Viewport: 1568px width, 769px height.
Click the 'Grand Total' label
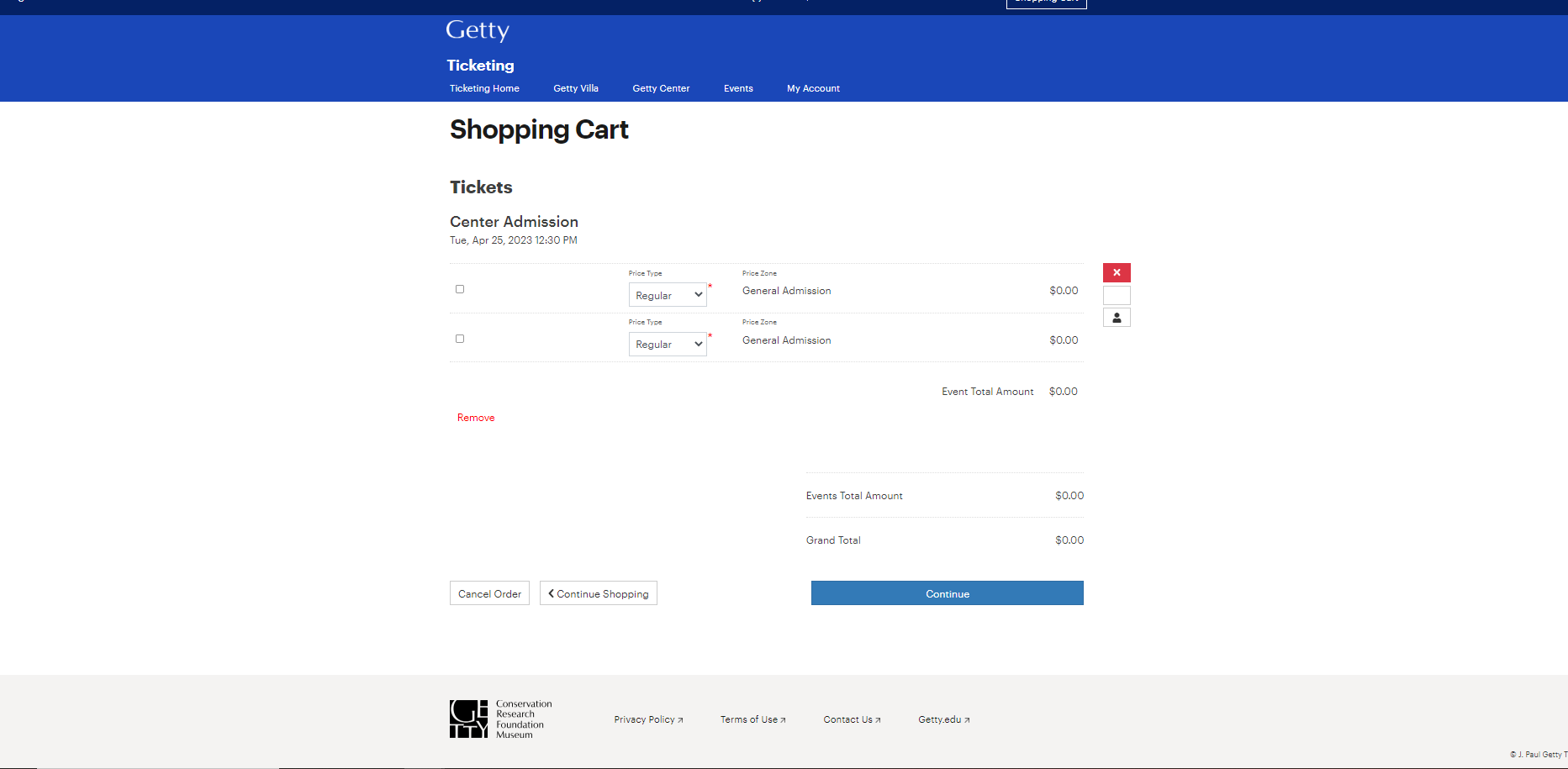833,540
